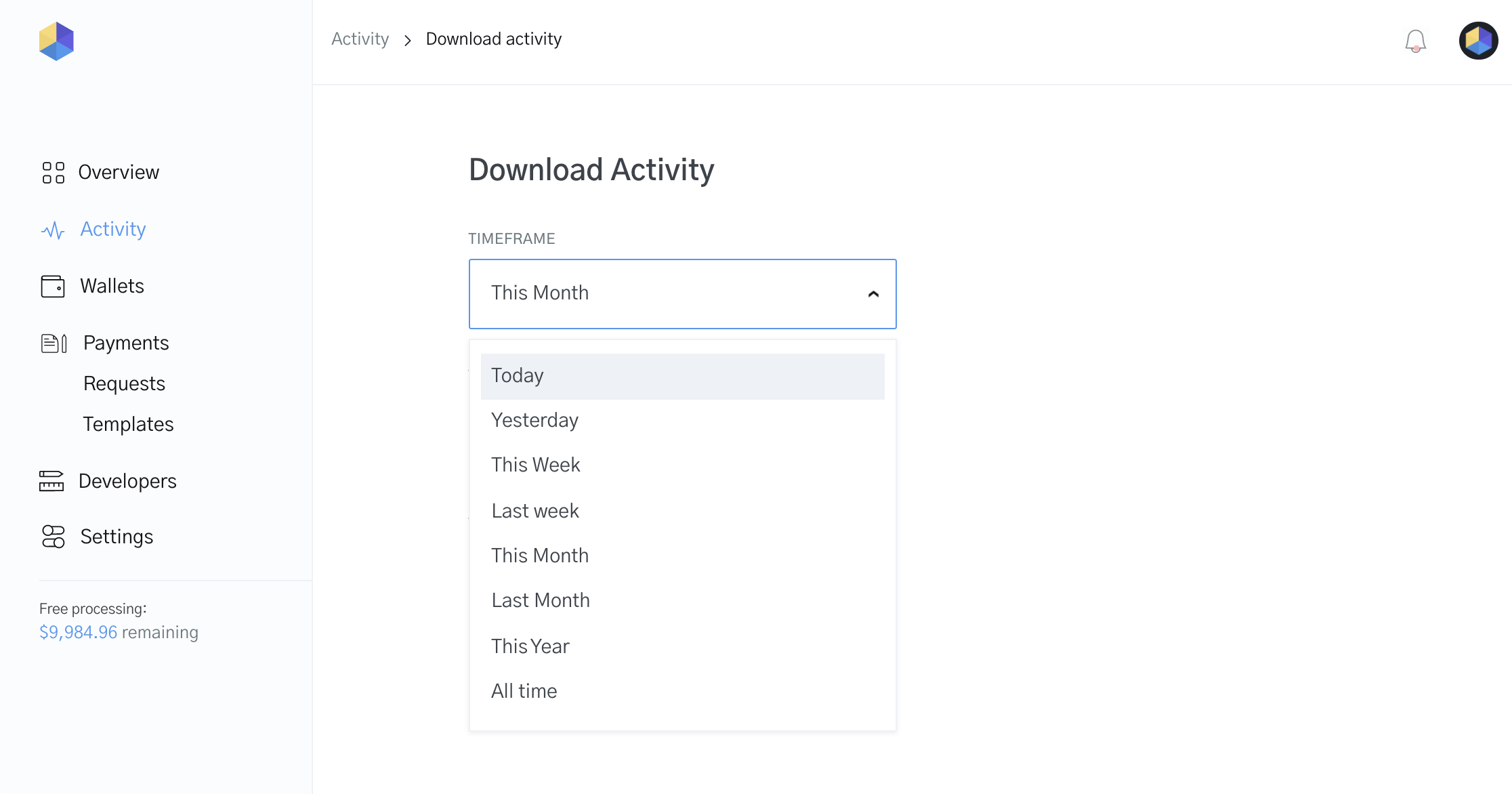Click the Payments document icon
The image size is (1512, 794).
pos(54,343)
